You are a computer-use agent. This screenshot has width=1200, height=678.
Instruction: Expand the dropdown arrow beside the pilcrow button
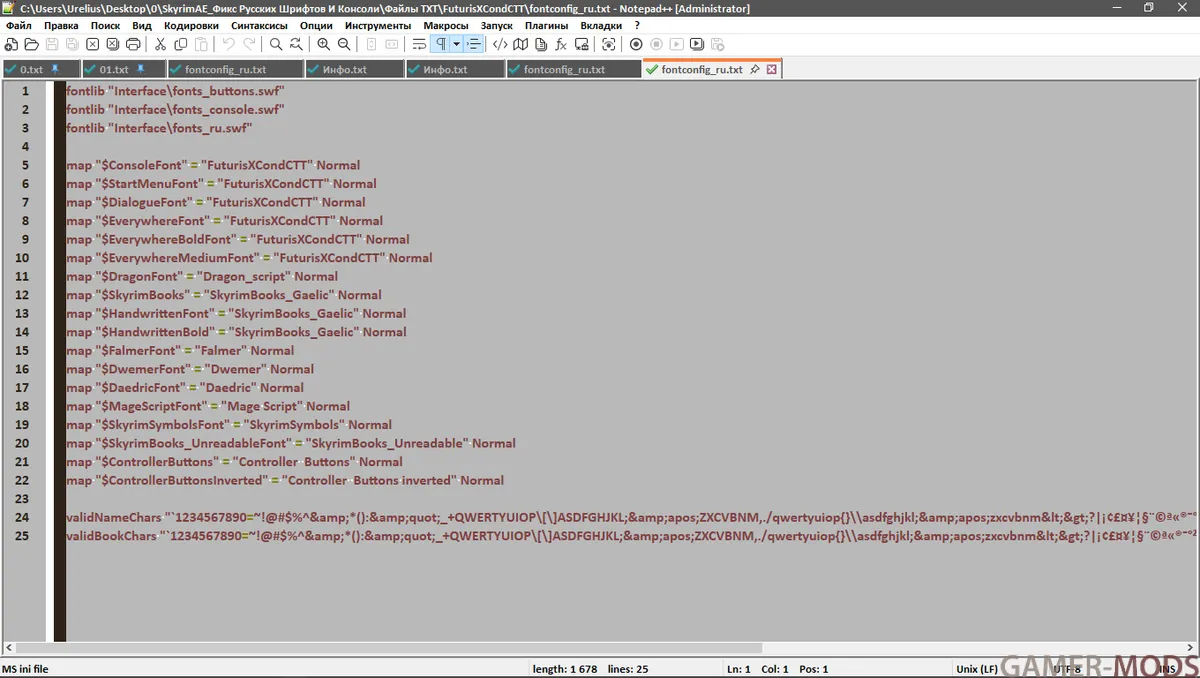pos(456,44)
